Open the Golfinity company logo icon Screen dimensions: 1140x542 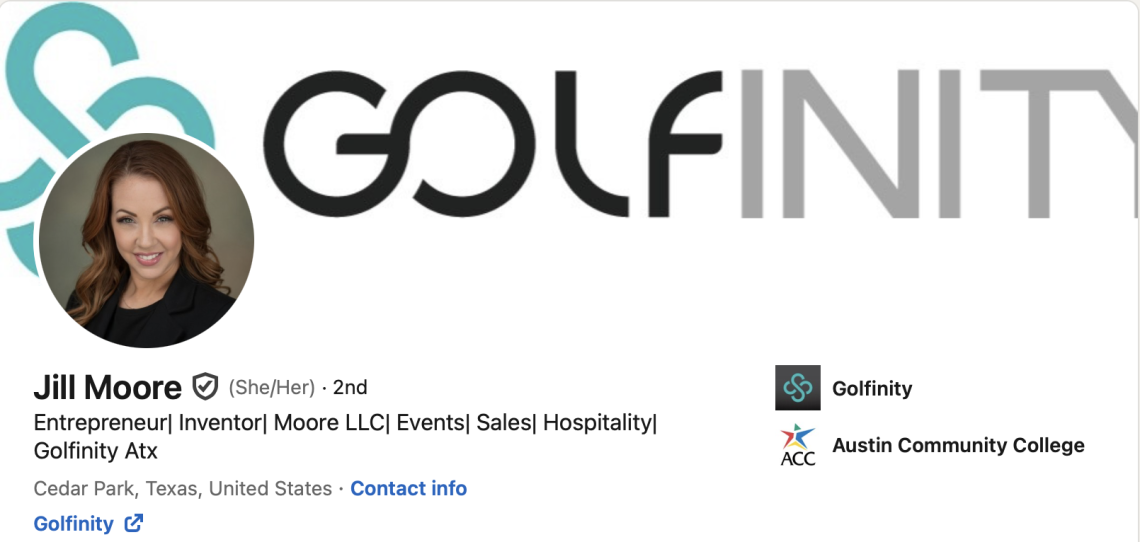click(x=797, y=388)
